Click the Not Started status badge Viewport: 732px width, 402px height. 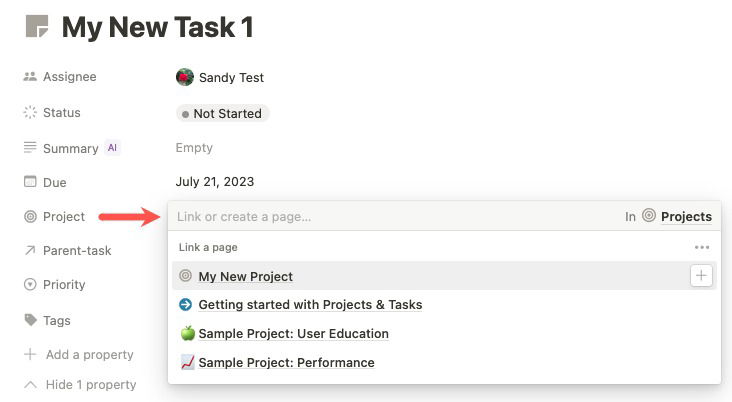tap(222, 113)
